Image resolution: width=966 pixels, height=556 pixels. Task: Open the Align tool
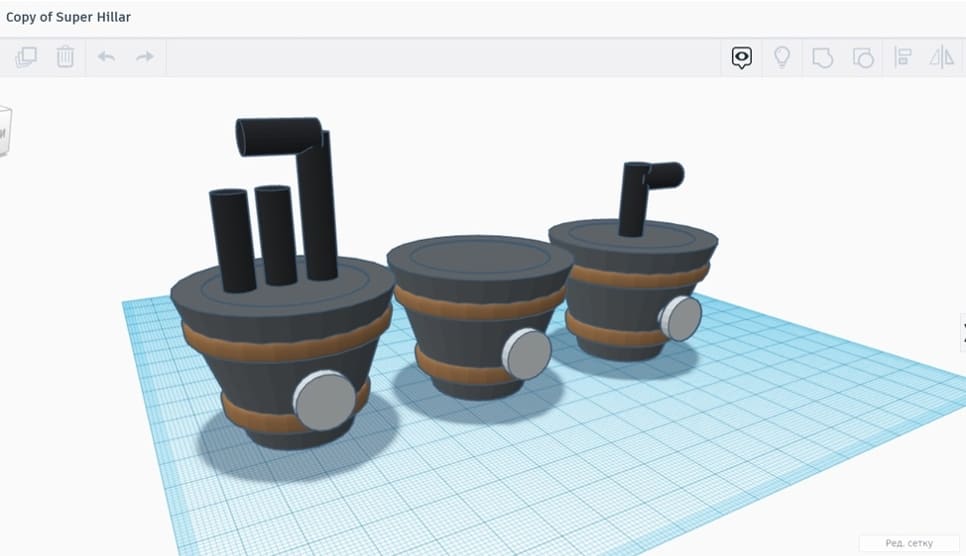[x=902, y=57]
